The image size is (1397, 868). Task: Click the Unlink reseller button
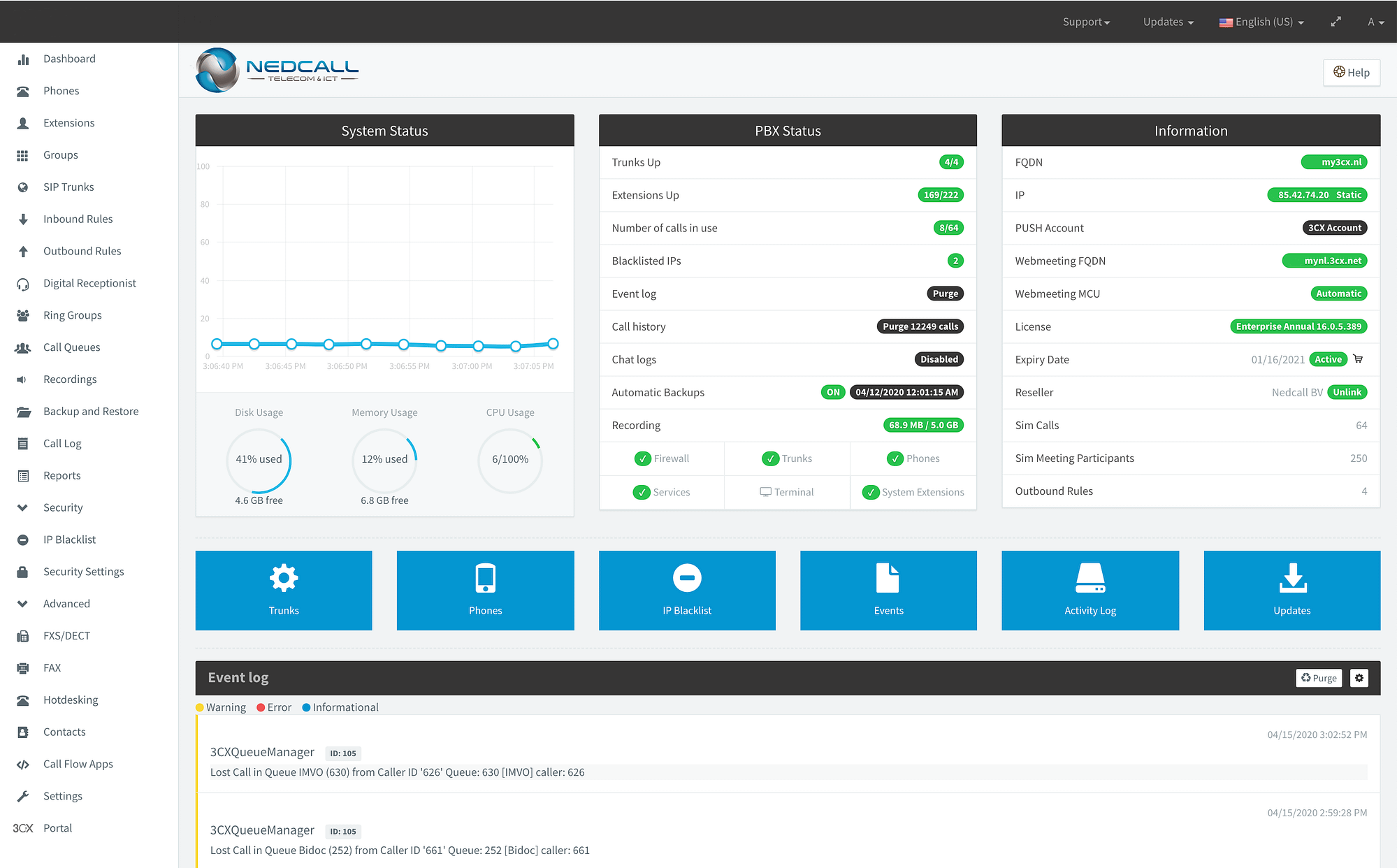pos(1347,392)
